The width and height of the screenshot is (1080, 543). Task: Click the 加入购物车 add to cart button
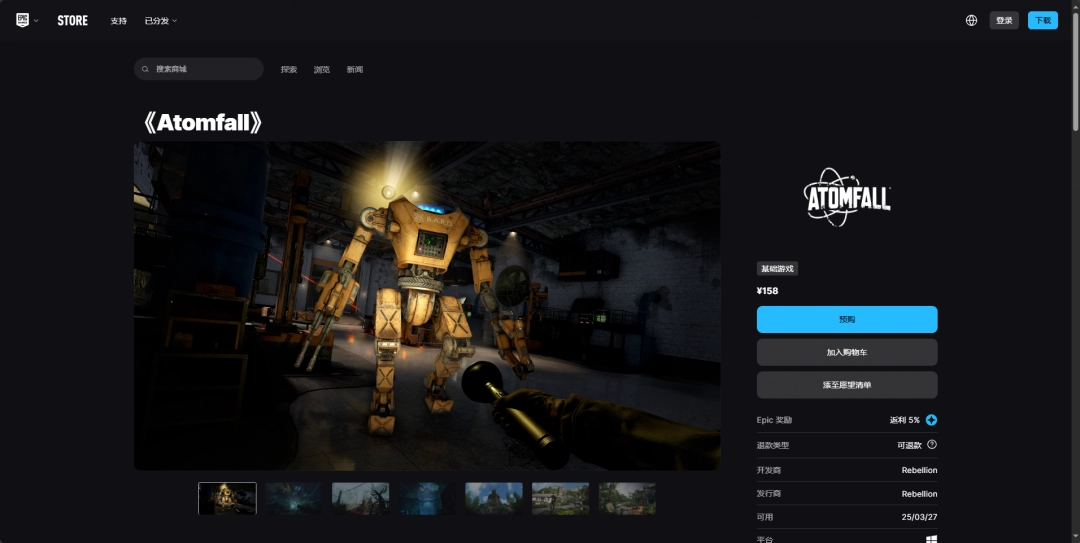847,352
